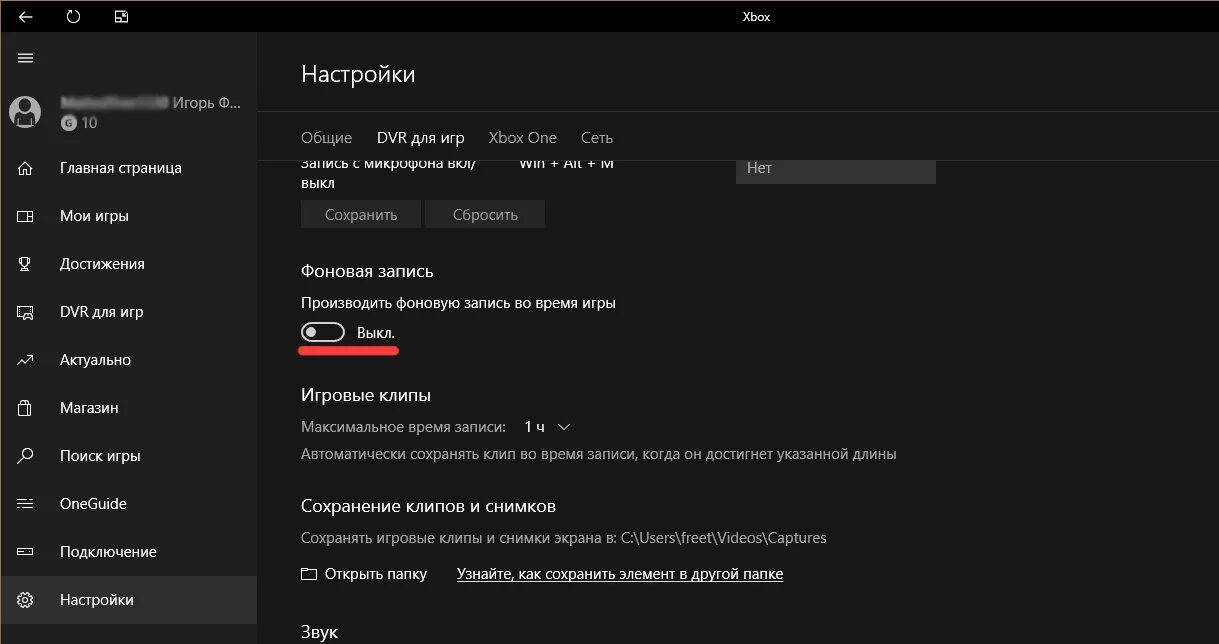This screenshot has height=644, width=1219.
Task: Select Мои игры in the sidebar
Action: [x=128, y=216]
